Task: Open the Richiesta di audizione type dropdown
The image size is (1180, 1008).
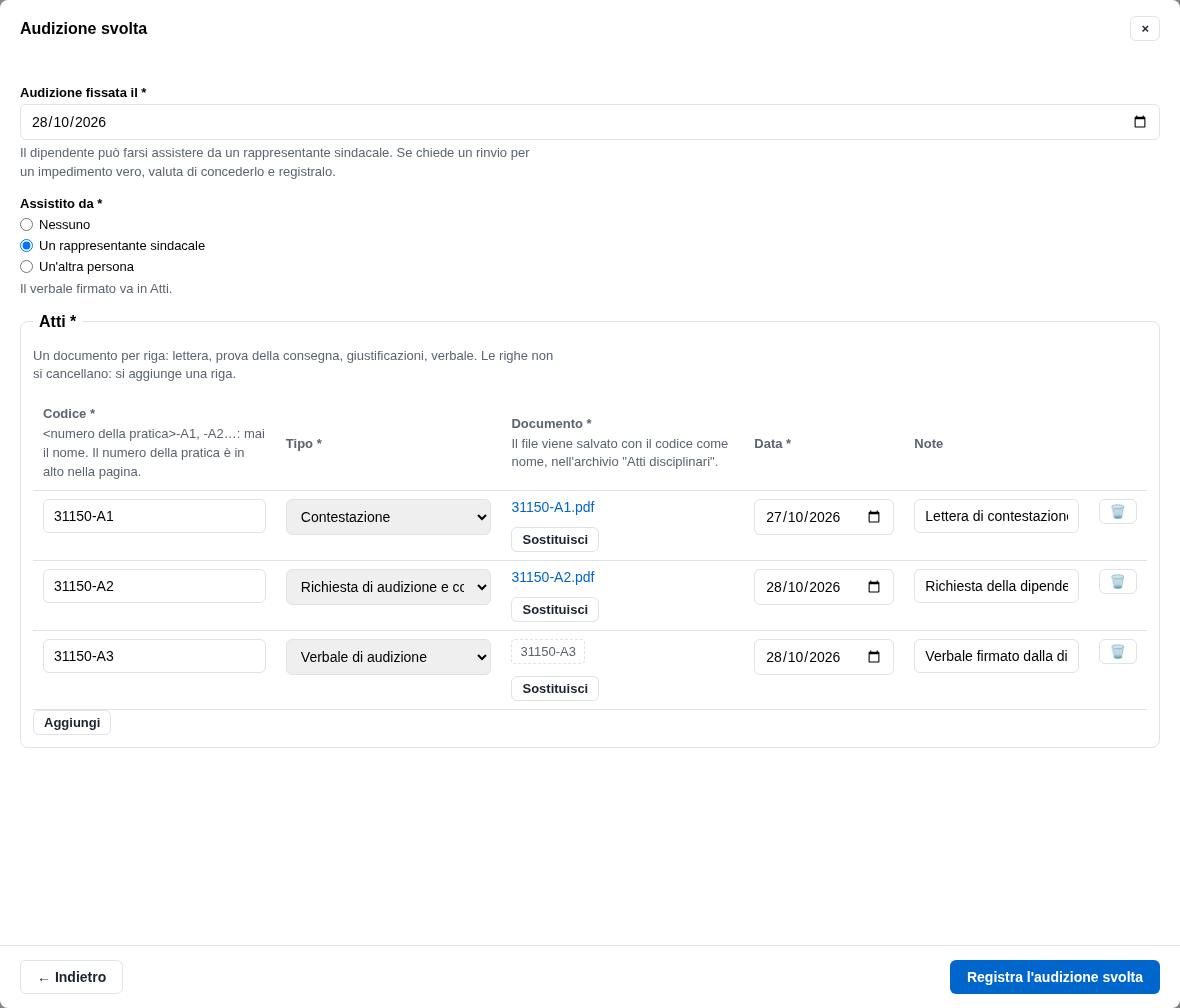Action: click(x=388, y=587)
